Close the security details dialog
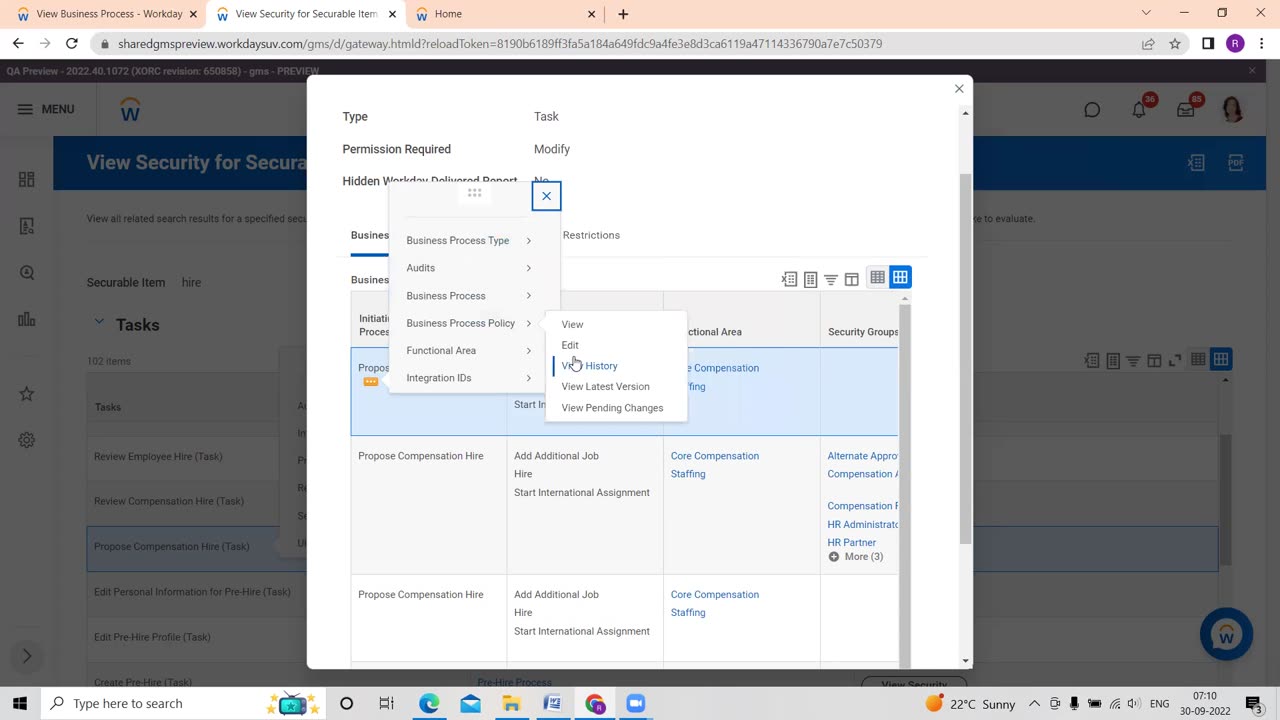1280x720 pixels. pyautogui.click(x=959, y=89)
